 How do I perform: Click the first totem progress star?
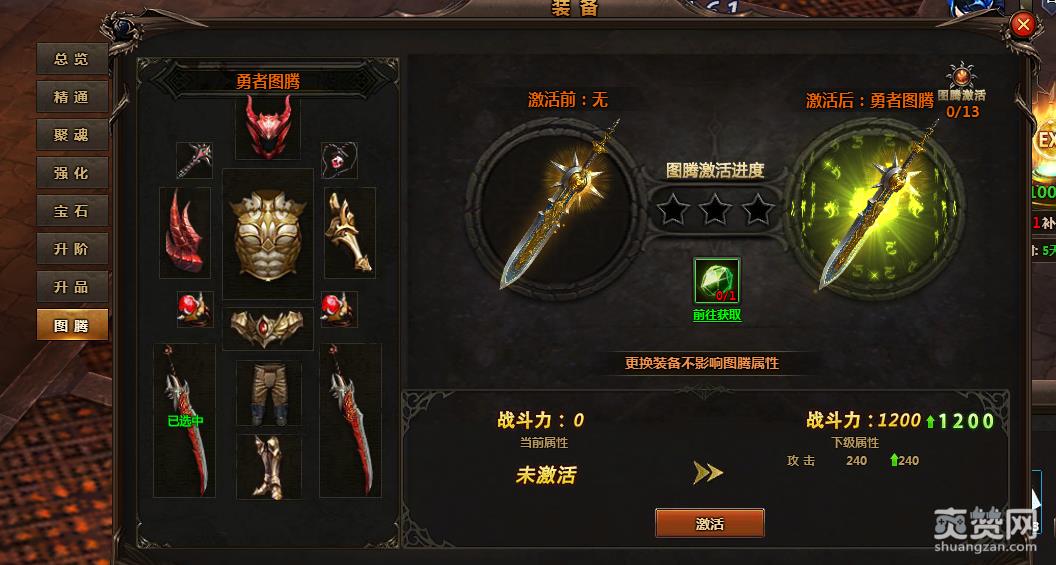(x=673, y=209)
